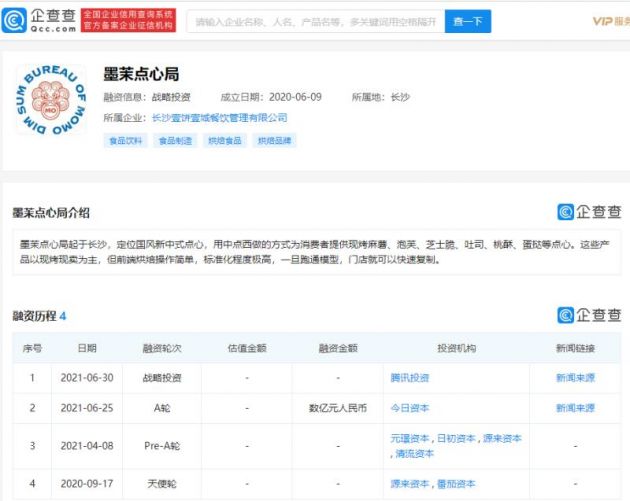The height and width of the screenshot is (501, 630).
Task: Open 日初资本 investor link
Action: (x=456, y=438)
